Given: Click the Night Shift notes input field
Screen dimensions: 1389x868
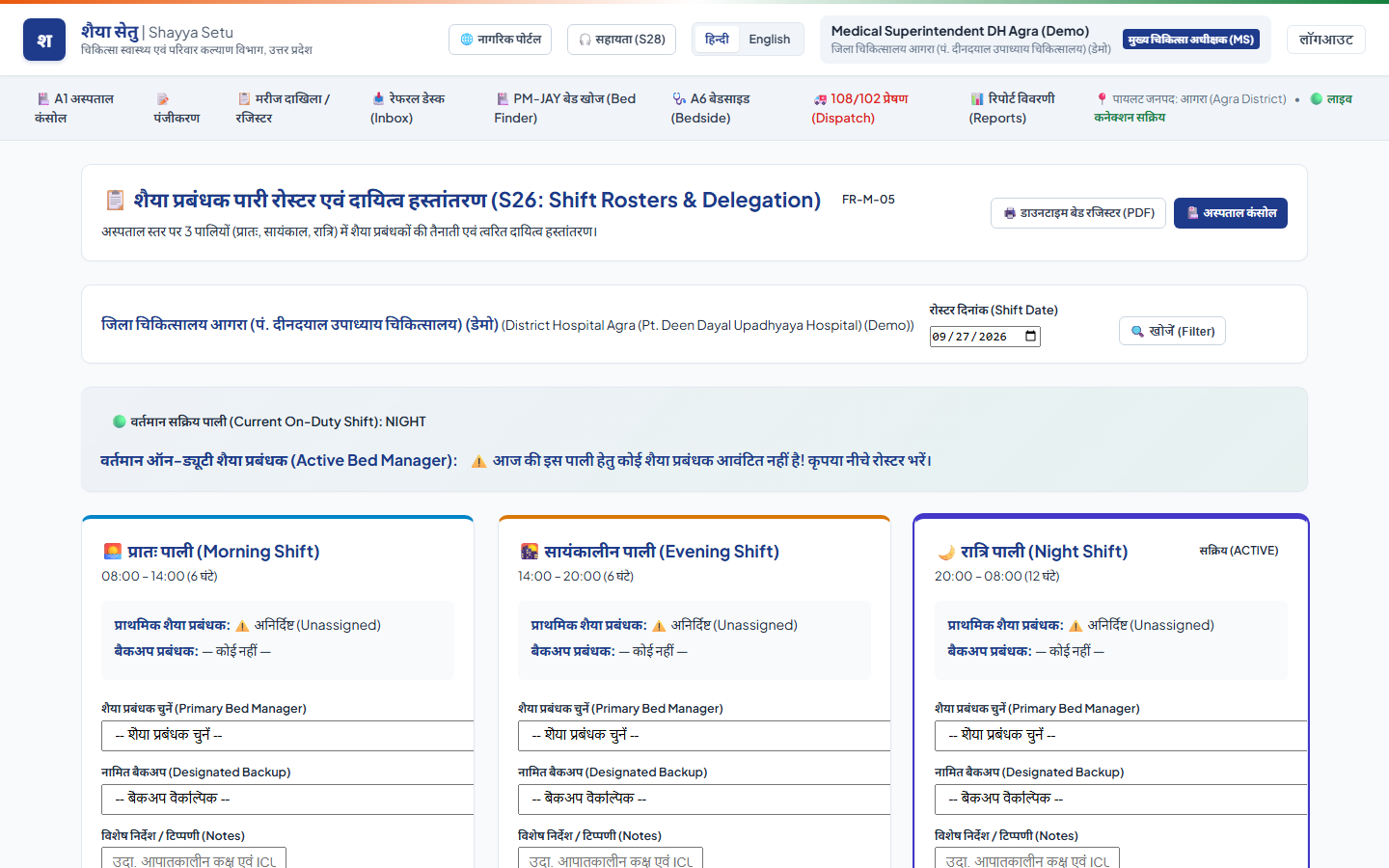Looking at the screenshot, I should pos(1027,858).
